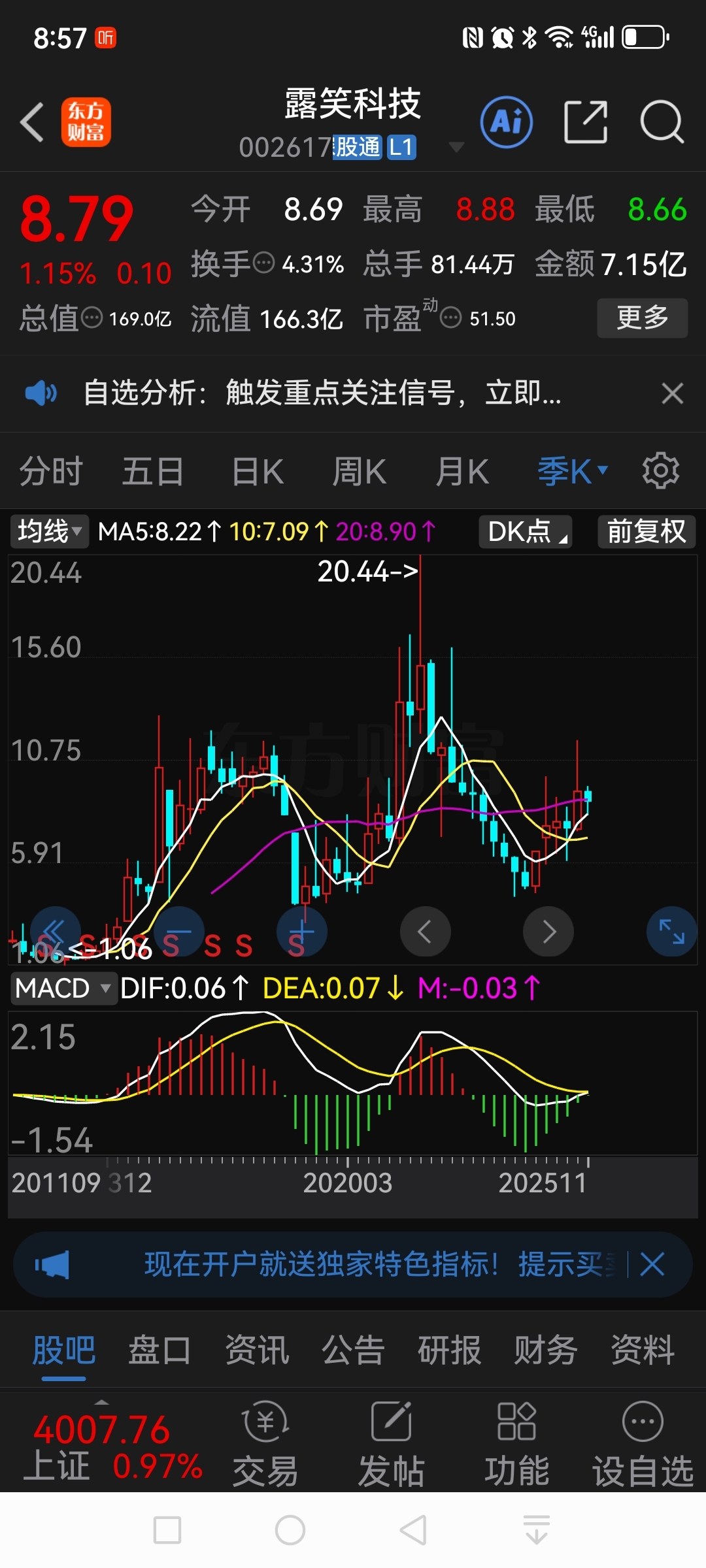The image size is (706, 1568).
Task: Move chart left with previous arrow
Action: tap(425, 932)
